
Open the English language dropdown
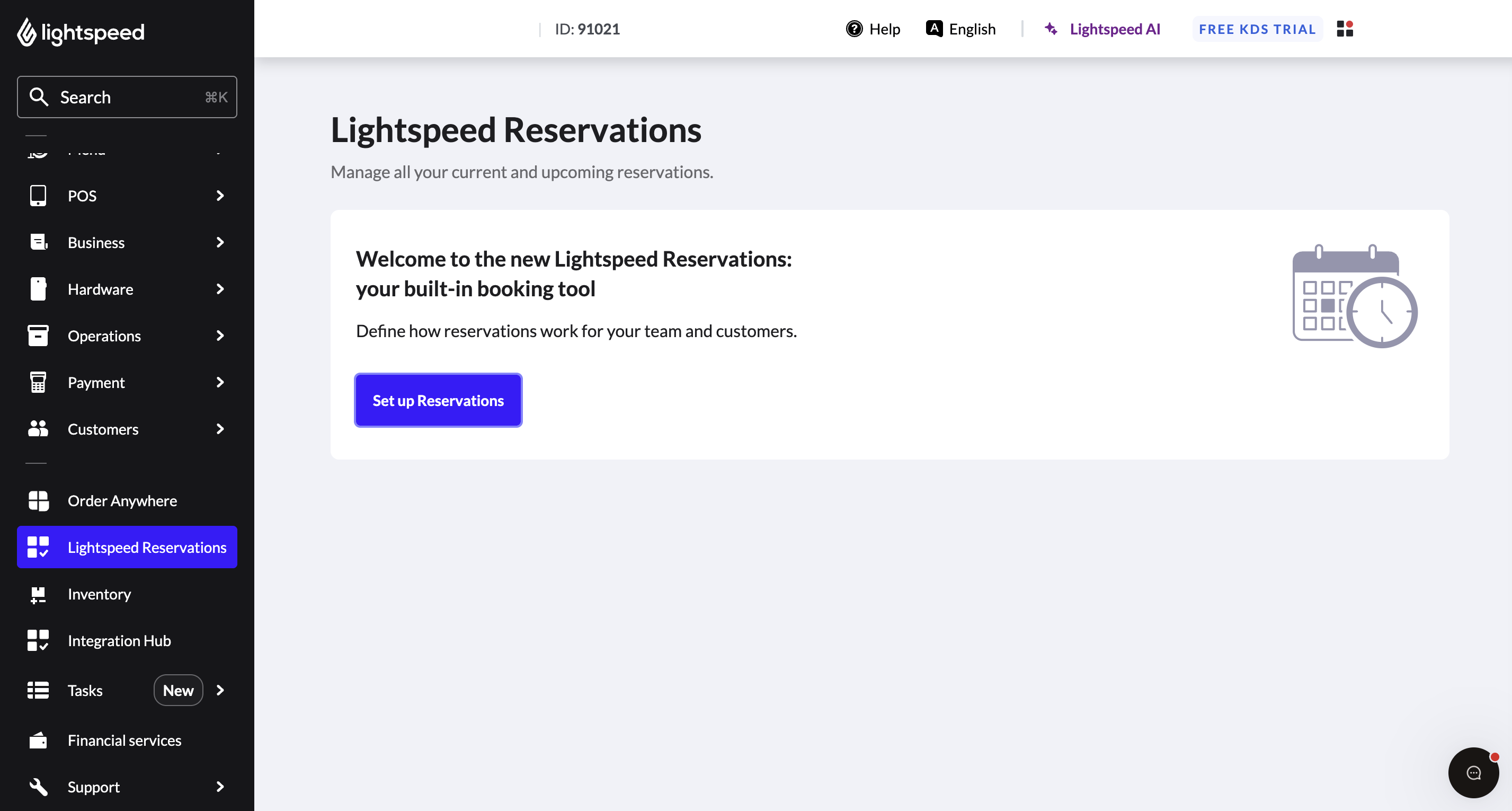click(x=961, y=29)
